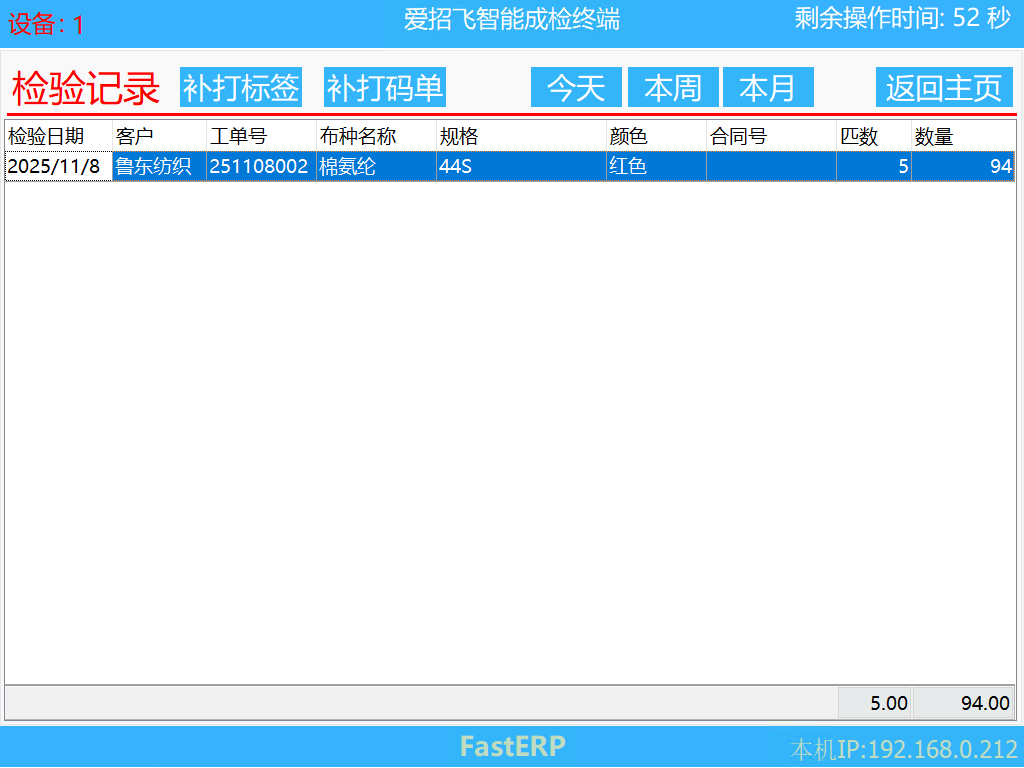This screenshot has height=768, width=1024.
Task: Click the 补打标签 reprint label button
Action: pos(241,88)
